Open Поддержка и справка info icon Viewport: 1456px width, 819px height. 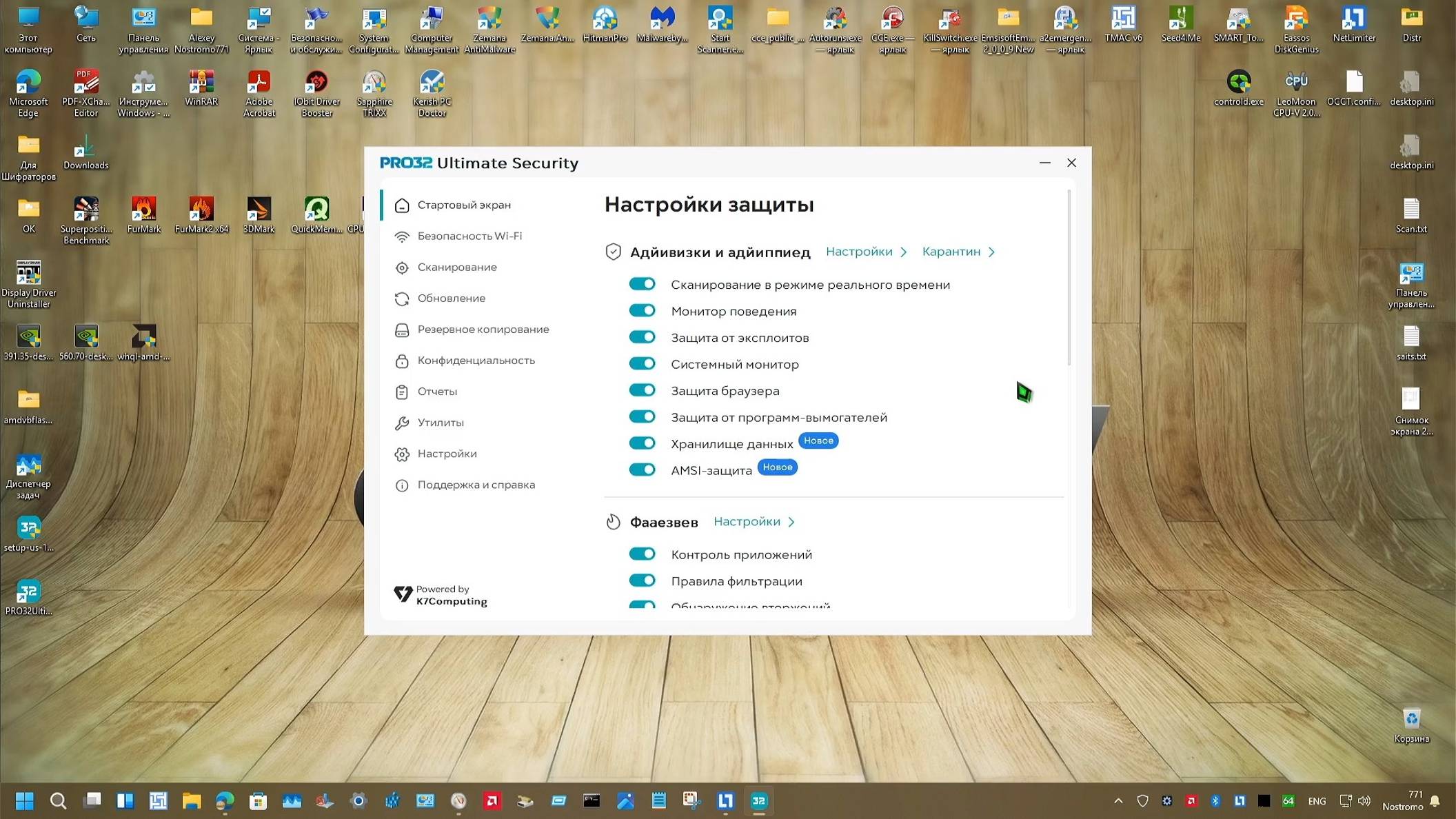click(x=402, y=485)
